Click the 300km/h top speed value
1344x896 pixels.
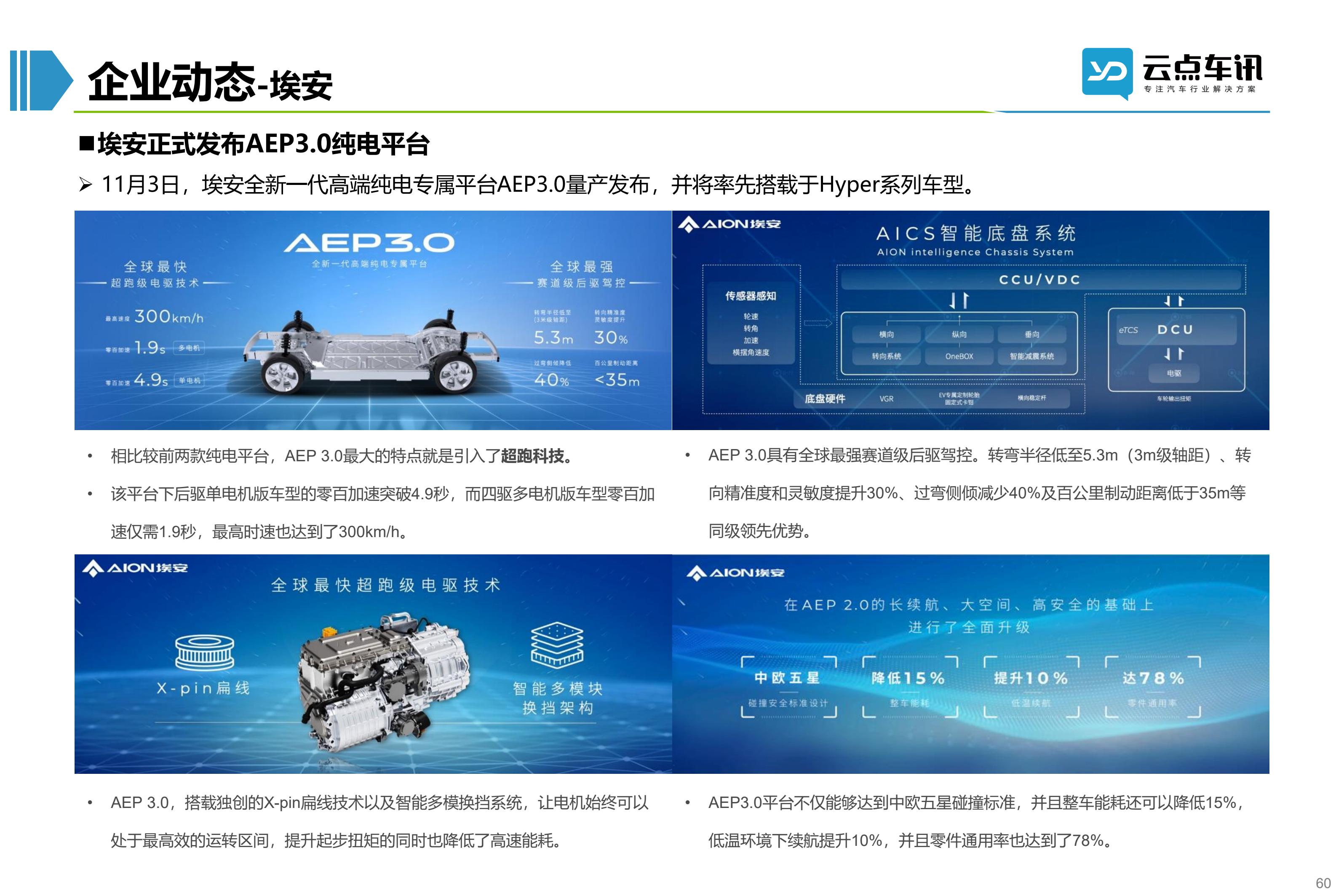(x=168, y=317)
